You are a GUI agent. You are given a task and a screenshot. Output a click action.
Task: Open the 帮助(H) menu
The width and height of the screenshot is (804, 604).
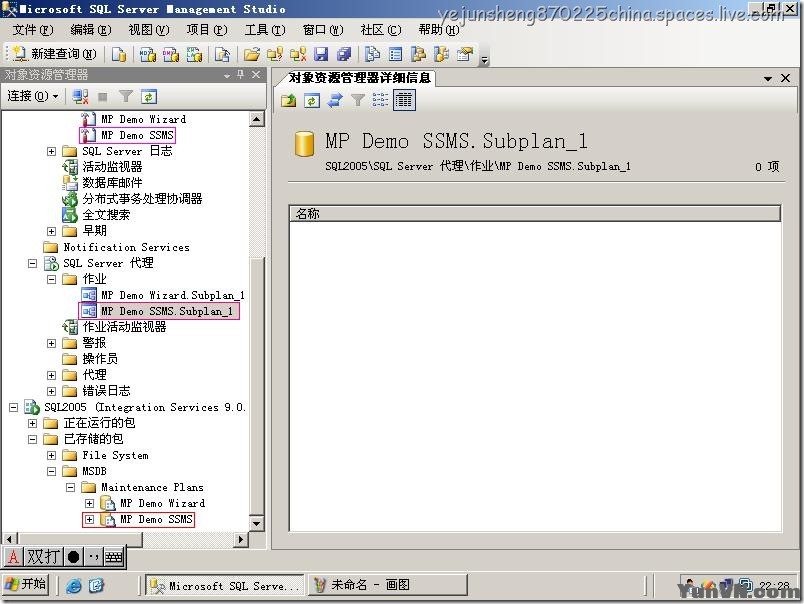(x=438, y=30)
